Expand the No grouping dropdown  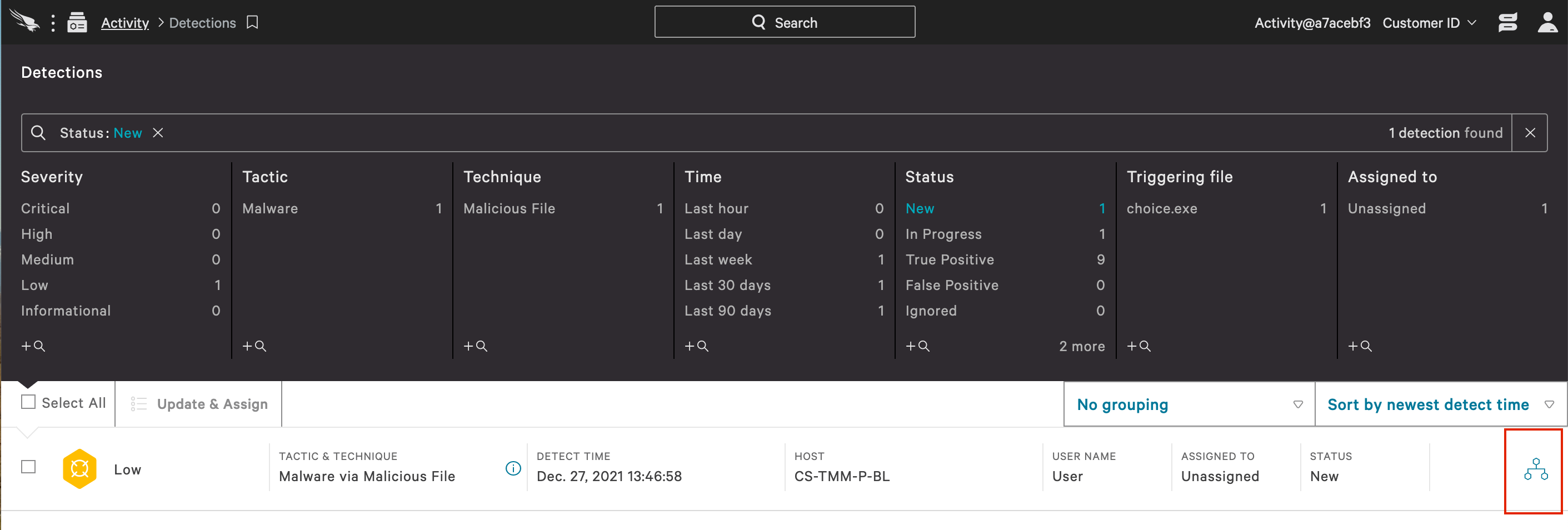1190,404
